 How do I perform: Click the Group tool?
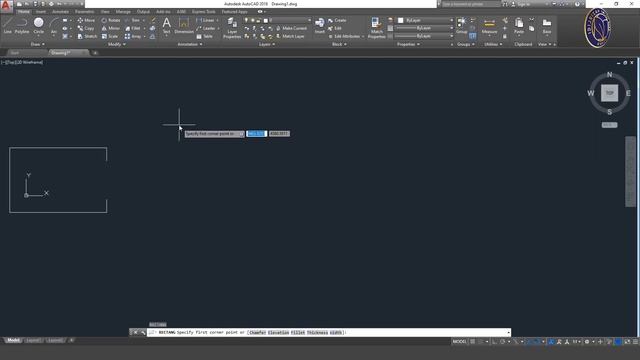(x=462, y=25)
